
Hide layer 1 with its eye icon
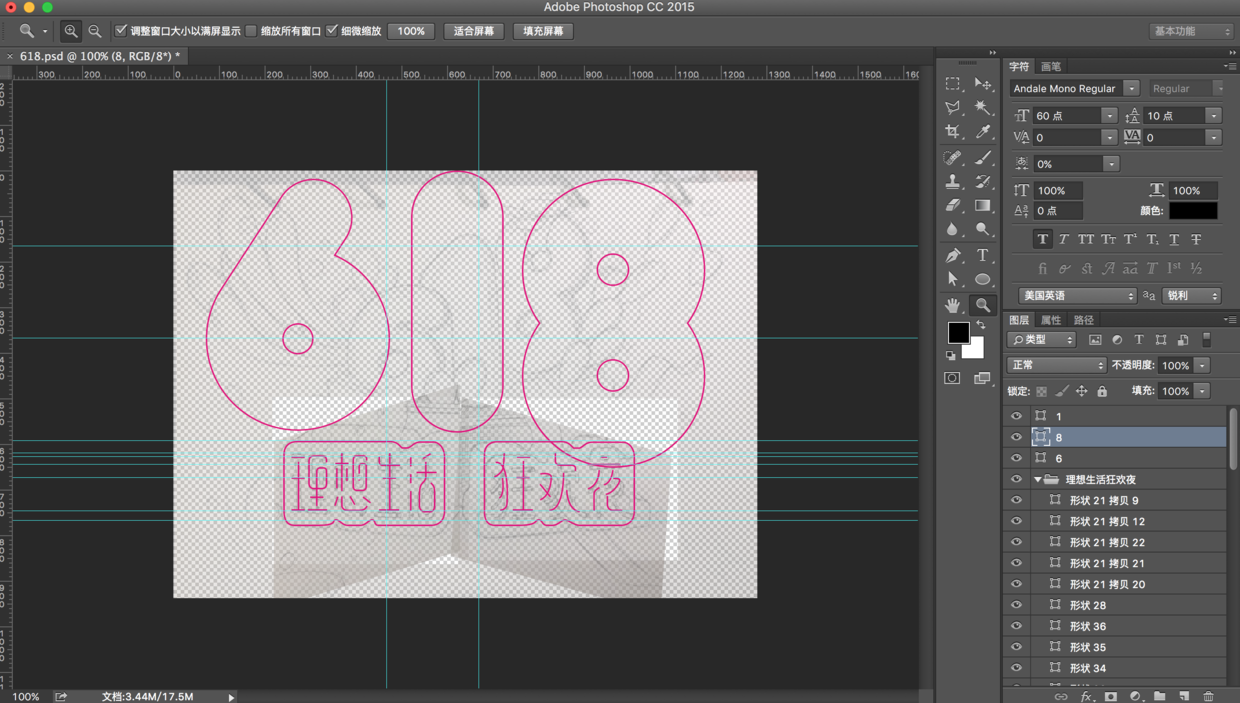point(1017,416)
